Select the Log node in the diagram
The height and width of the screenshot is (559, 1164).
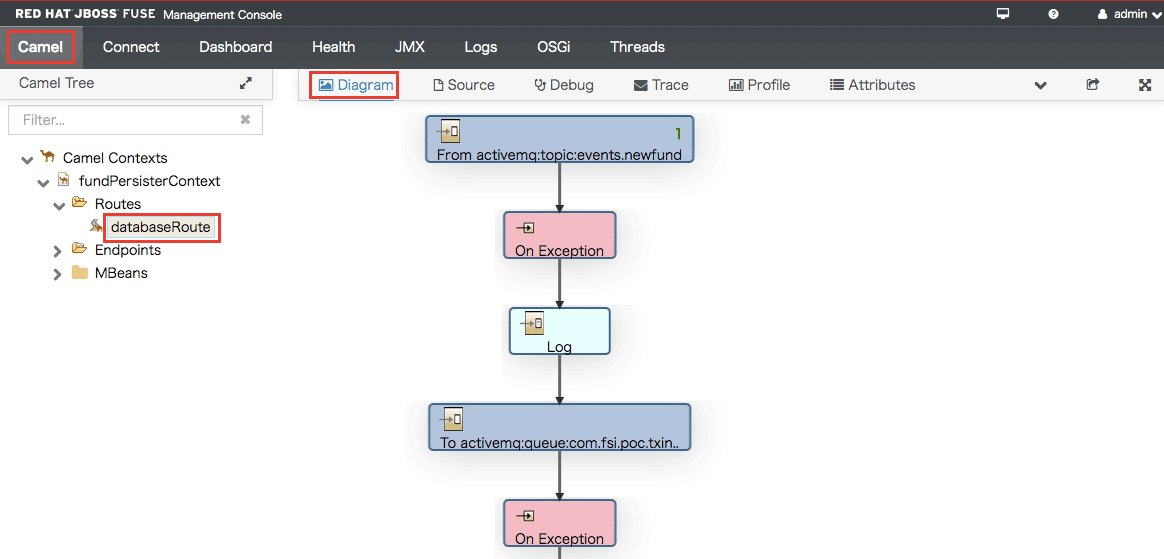pos(560,331)
